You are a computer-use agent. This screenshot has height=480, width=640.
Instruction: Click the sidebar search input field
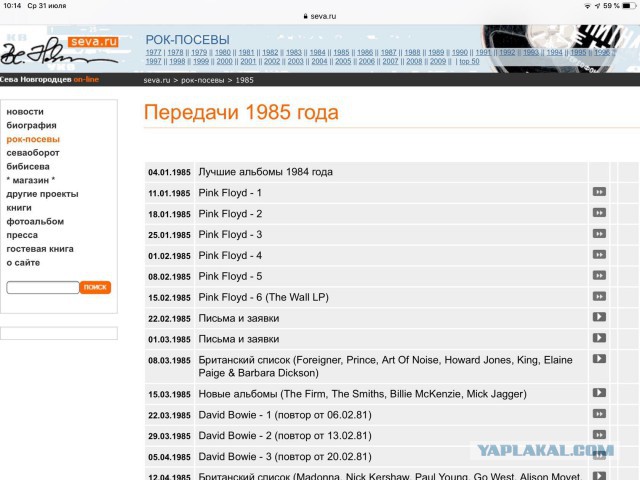click(43, 287)
